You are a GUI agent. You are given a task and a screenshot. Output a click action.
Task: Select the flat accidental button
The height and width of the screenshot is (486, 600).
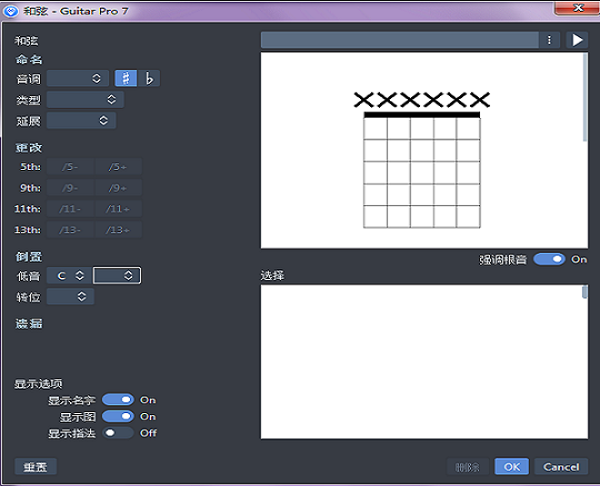[149, 78]
